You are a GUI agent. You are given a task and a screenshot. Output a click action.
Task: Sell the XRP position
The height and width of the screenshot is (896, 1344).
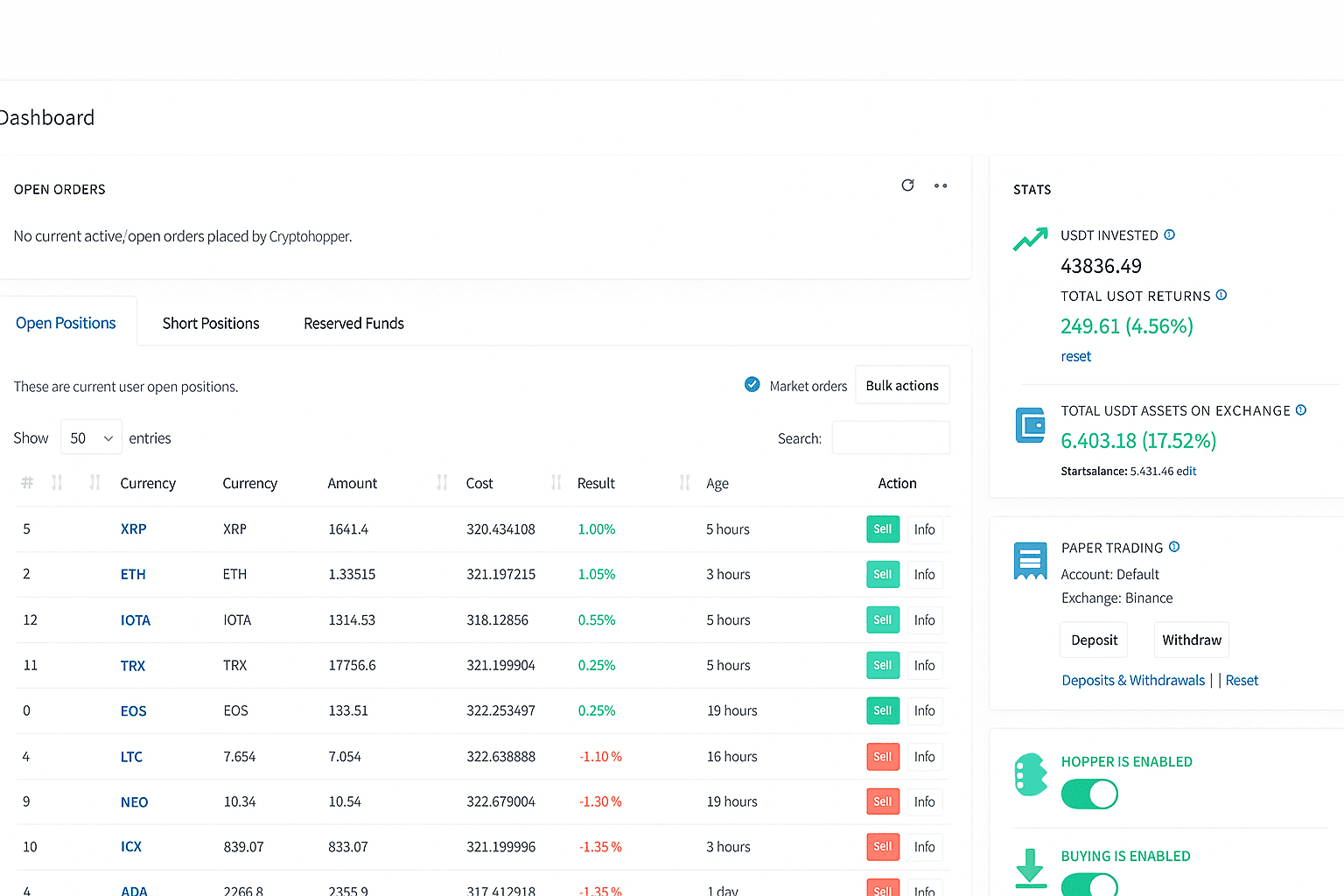click(x=883, y=529)
